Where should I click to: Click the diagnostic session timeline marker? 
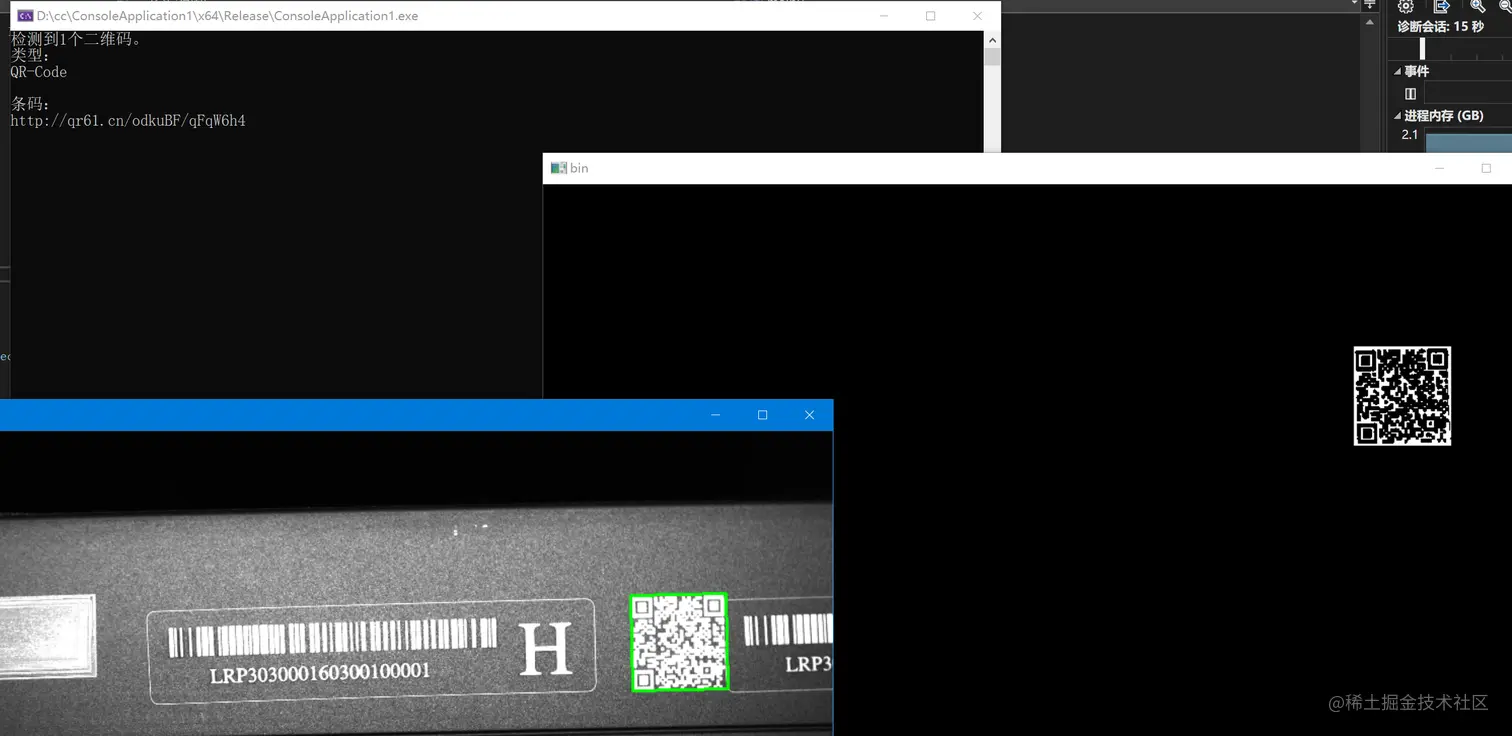(x=1422, y=48)
